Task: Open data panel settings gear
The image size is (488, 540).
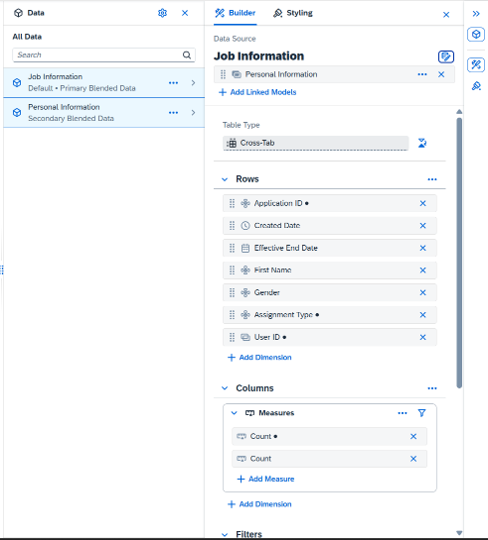Action: [x=162, y=13]
